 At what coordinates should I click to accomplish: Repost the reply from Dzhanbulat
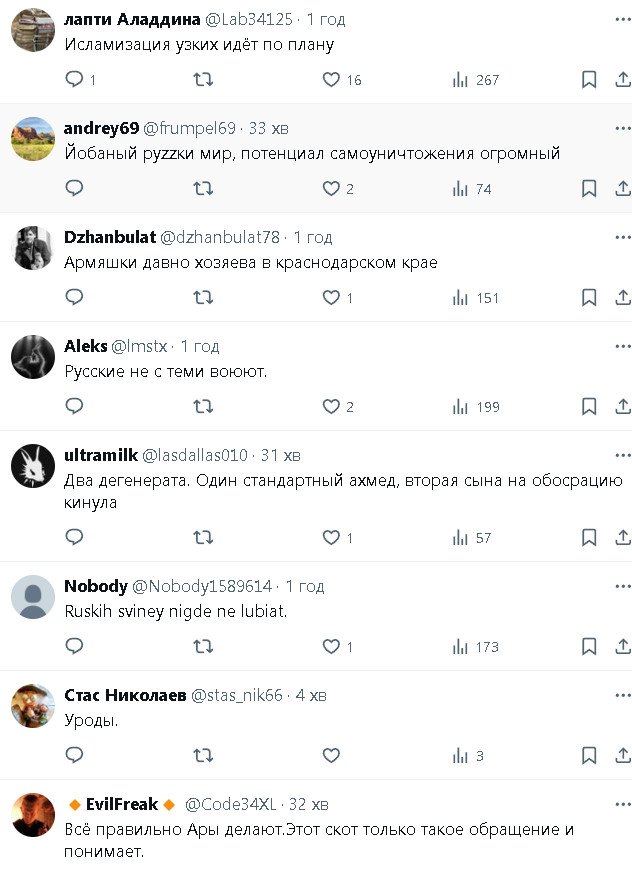click(203, 297)
